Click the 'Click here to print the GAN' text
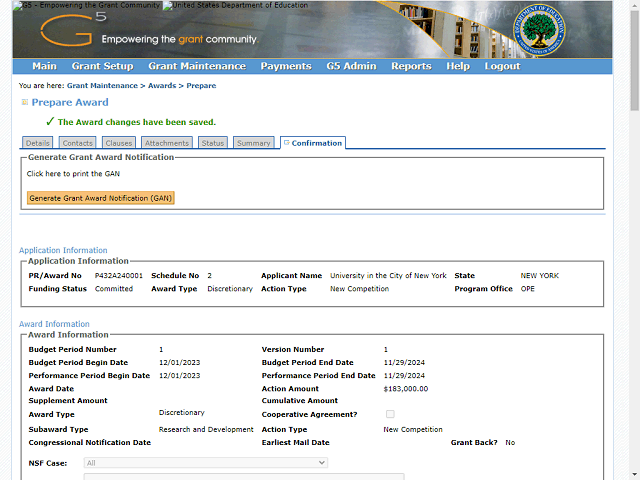This screenshot has height=480, width=640. pyautogui.click(x=73, y=174)
